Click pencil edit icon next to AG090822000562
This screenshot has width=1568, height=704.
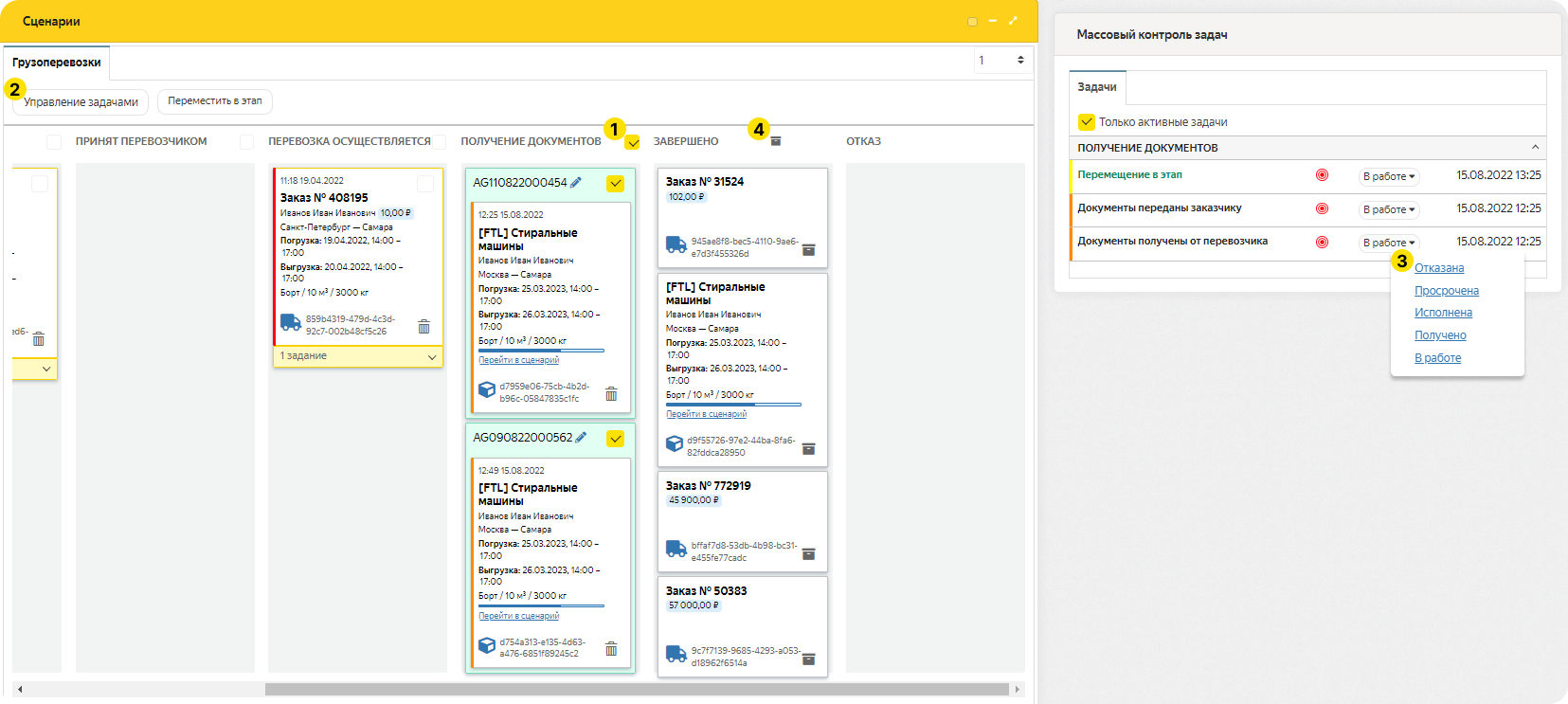[581, 437]
